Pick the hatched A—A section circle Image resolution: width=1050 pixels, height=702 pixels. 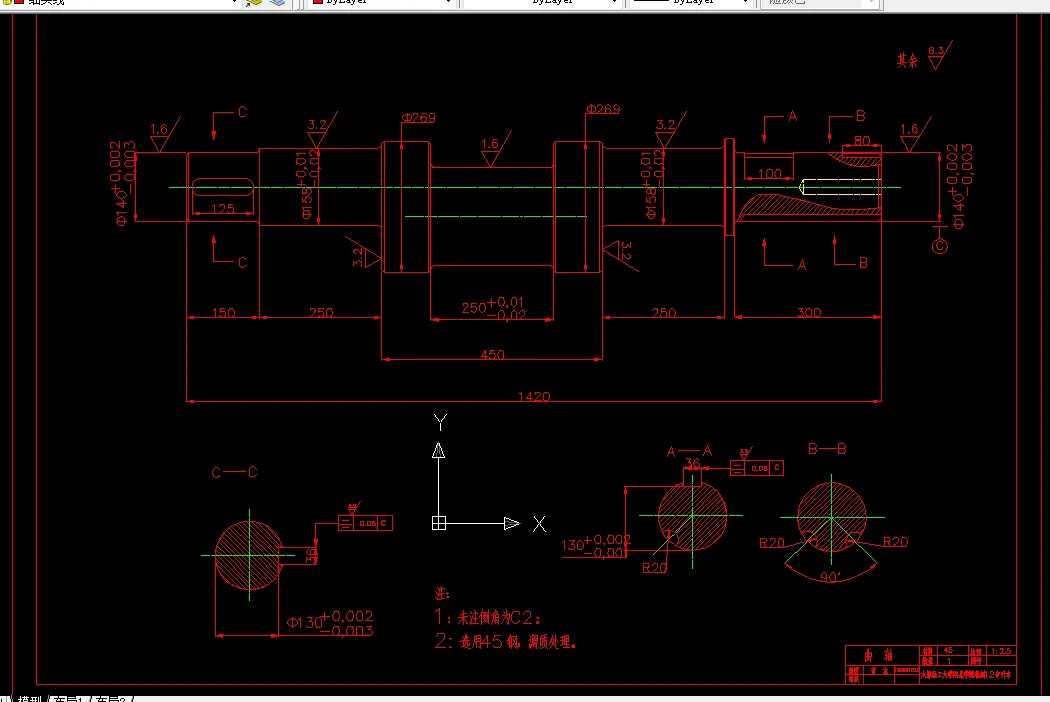point(692,516)
